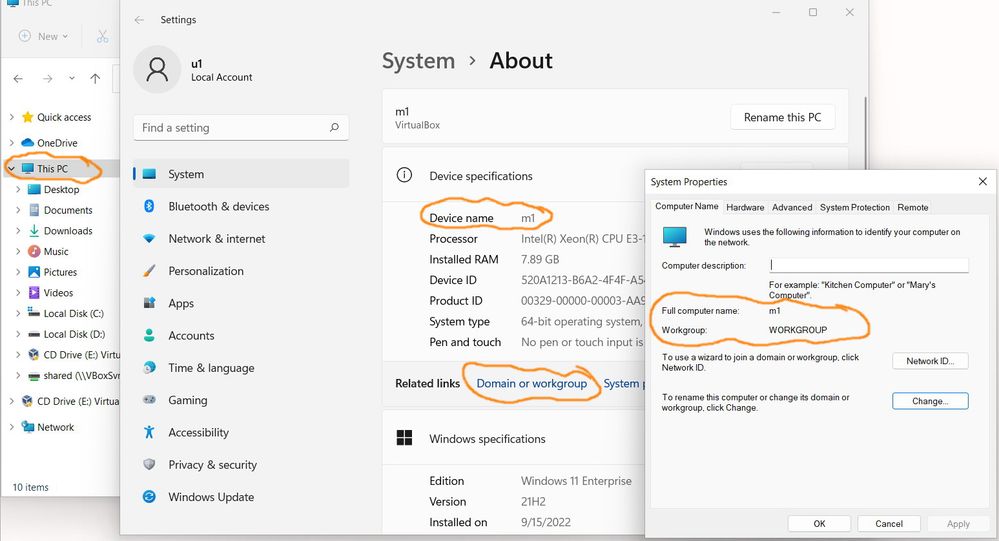Open the Domain or workgroup link
Image resolution: width=999 pixels, height=541 pixels.
(x=531, y=383)
